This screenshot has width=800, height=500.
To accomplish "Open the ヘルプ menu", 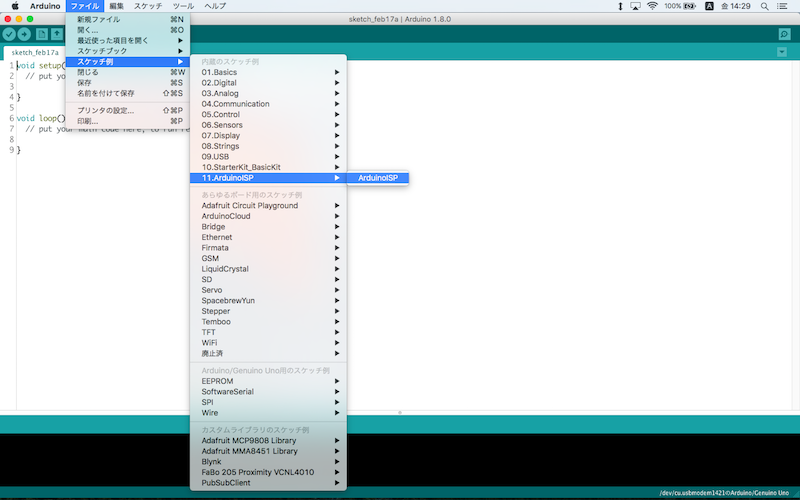I will [215, 6].
